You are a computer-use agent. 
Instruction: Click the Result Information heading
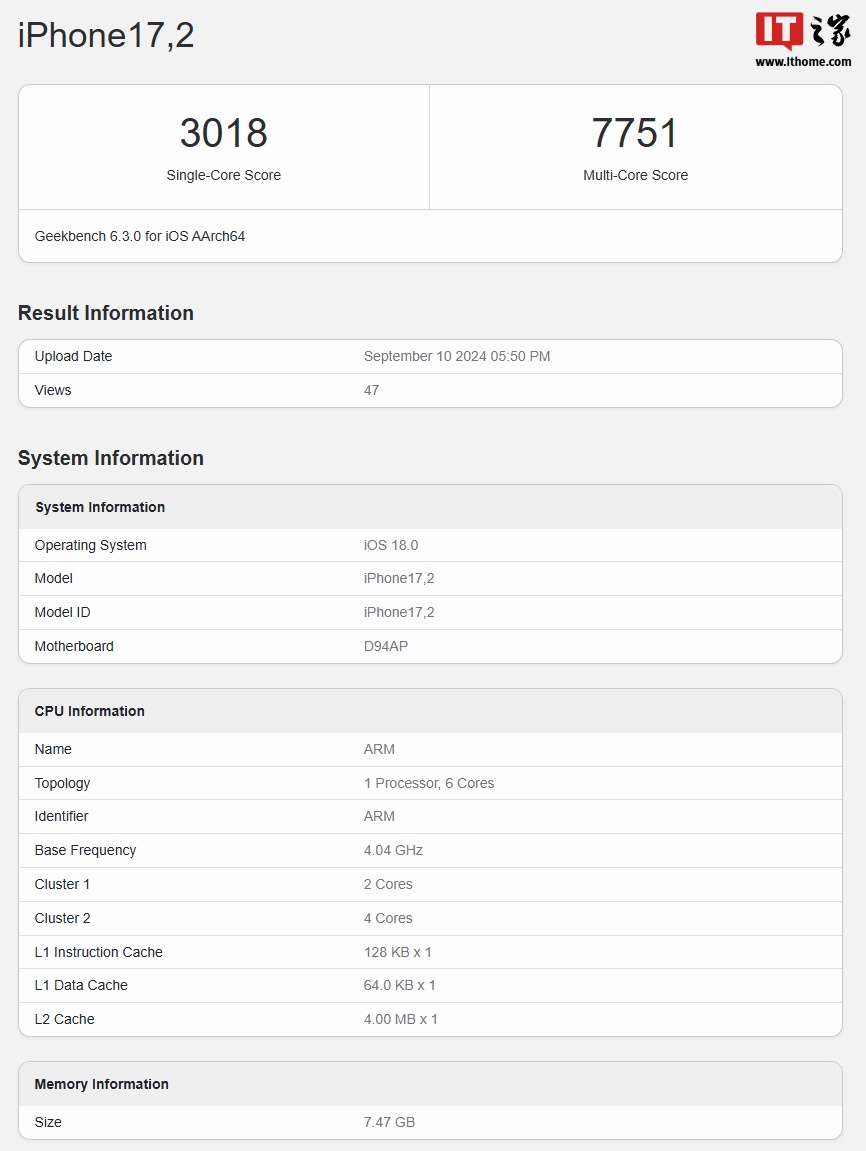coord(106,313)
